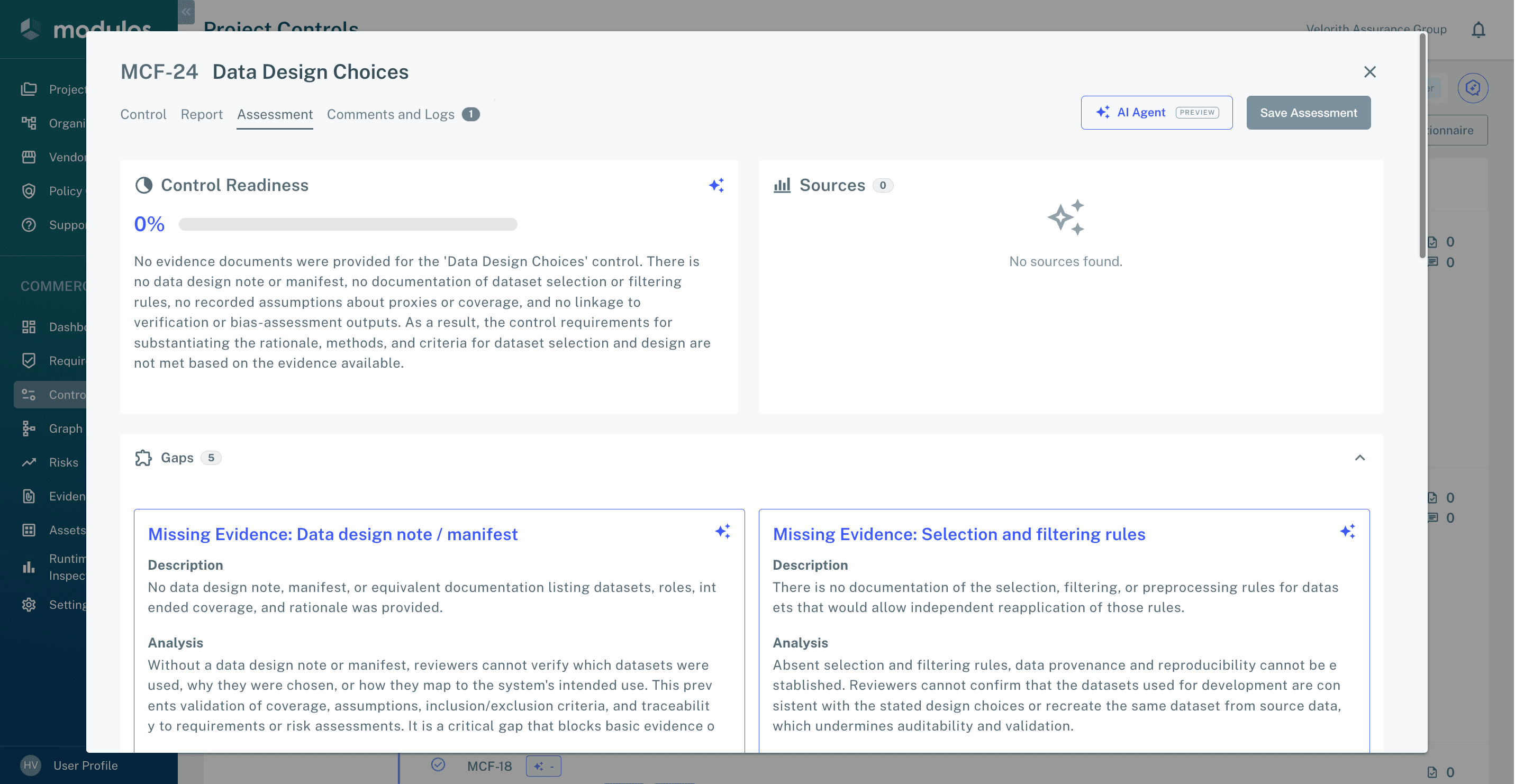
Task: Click the HV user avatar
Action: click(x=31, y=765)
